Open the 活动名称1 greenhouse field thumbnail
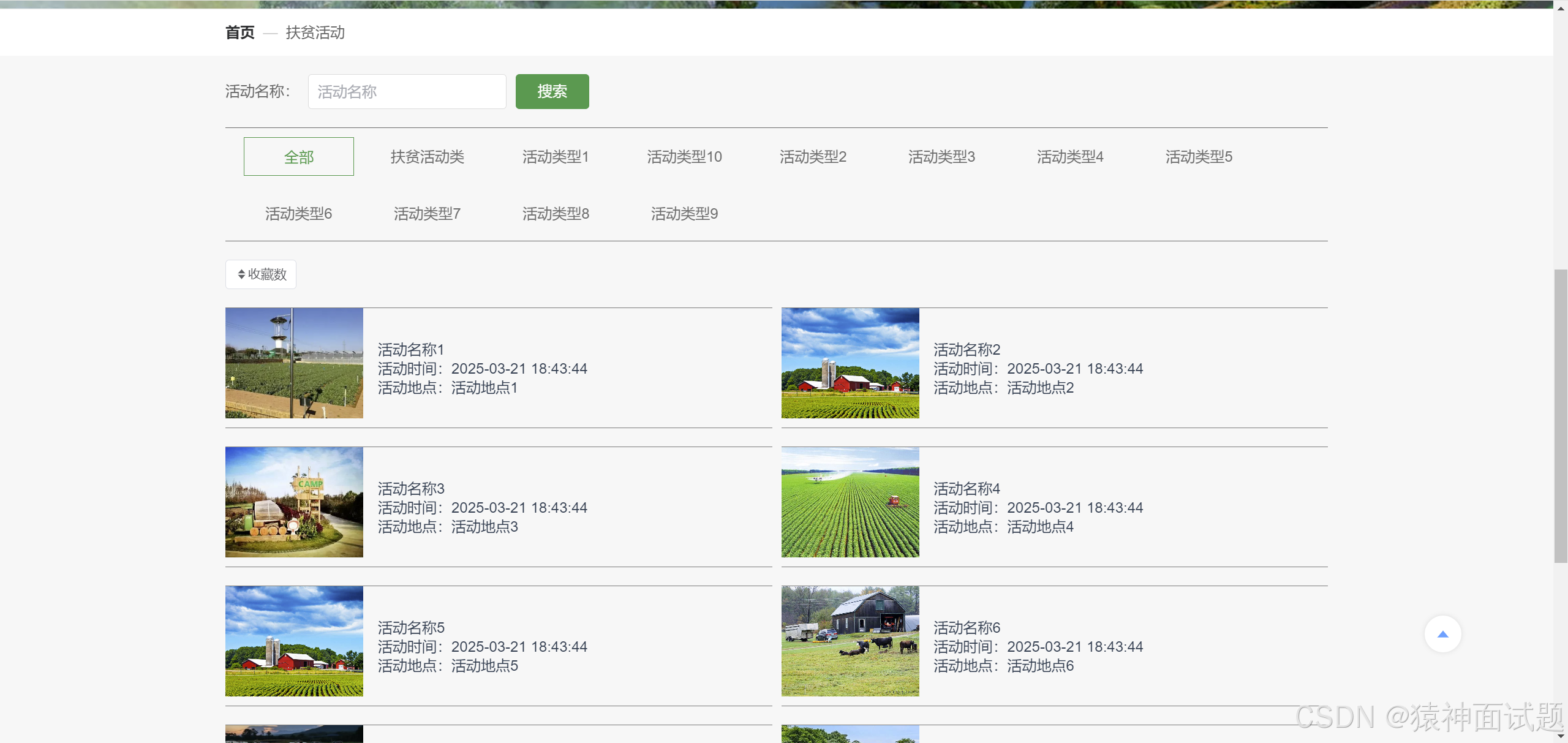Image resolution: width=1568 pixels, height=743 pixels. pyautogui.click(x=294, y=363)
